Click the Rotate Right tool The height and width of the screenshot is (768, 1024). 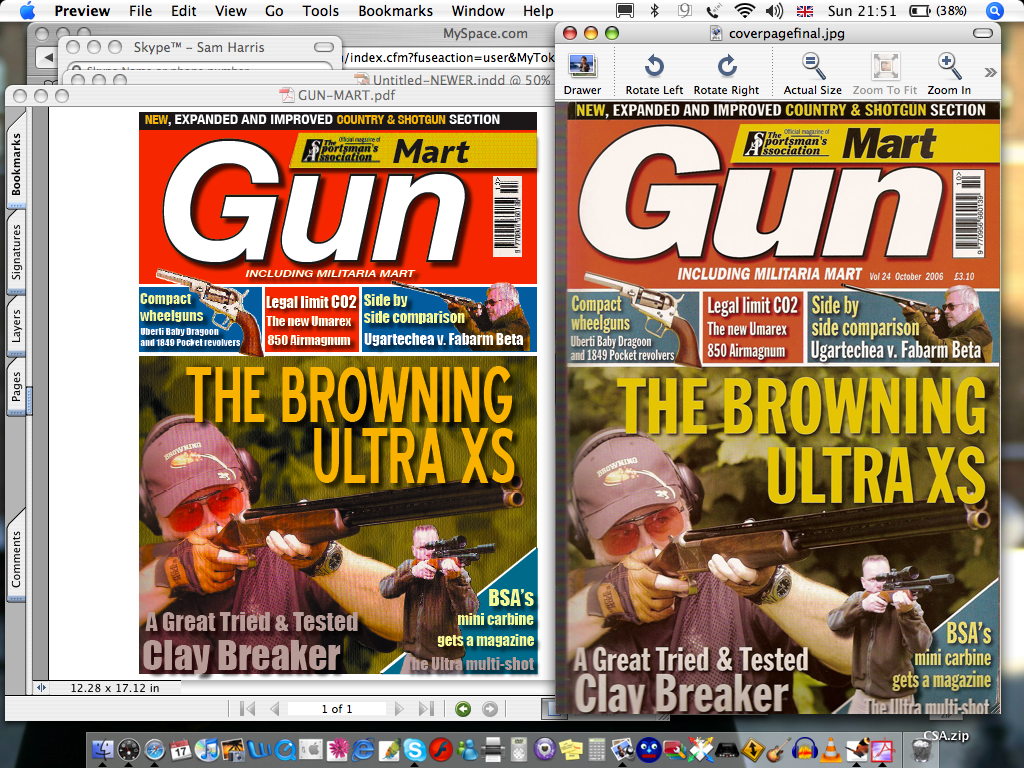pos(726,73)
